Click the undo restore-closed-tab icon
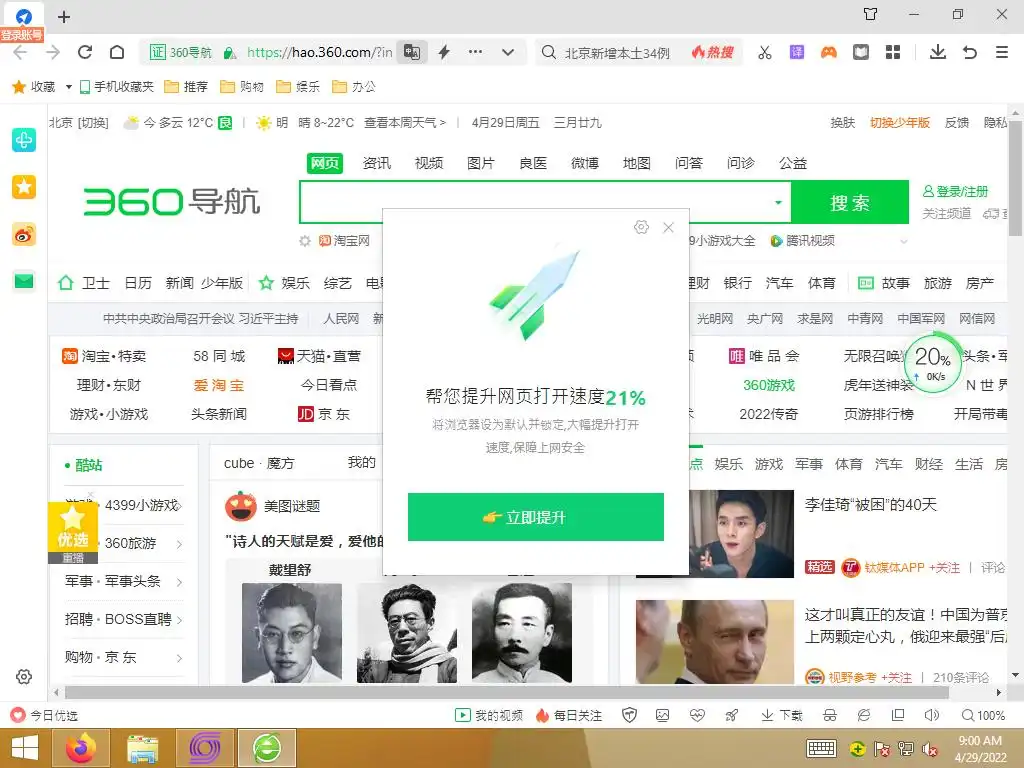This screenshot has height=768, width=1024. point(970,52)
